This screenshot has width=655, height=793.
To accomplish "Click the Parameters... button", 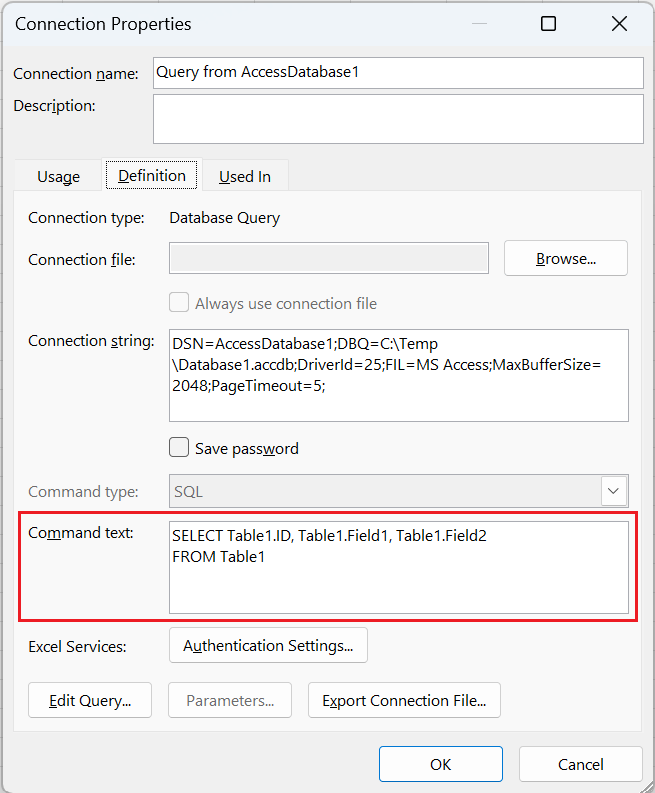I will point(230,700).
